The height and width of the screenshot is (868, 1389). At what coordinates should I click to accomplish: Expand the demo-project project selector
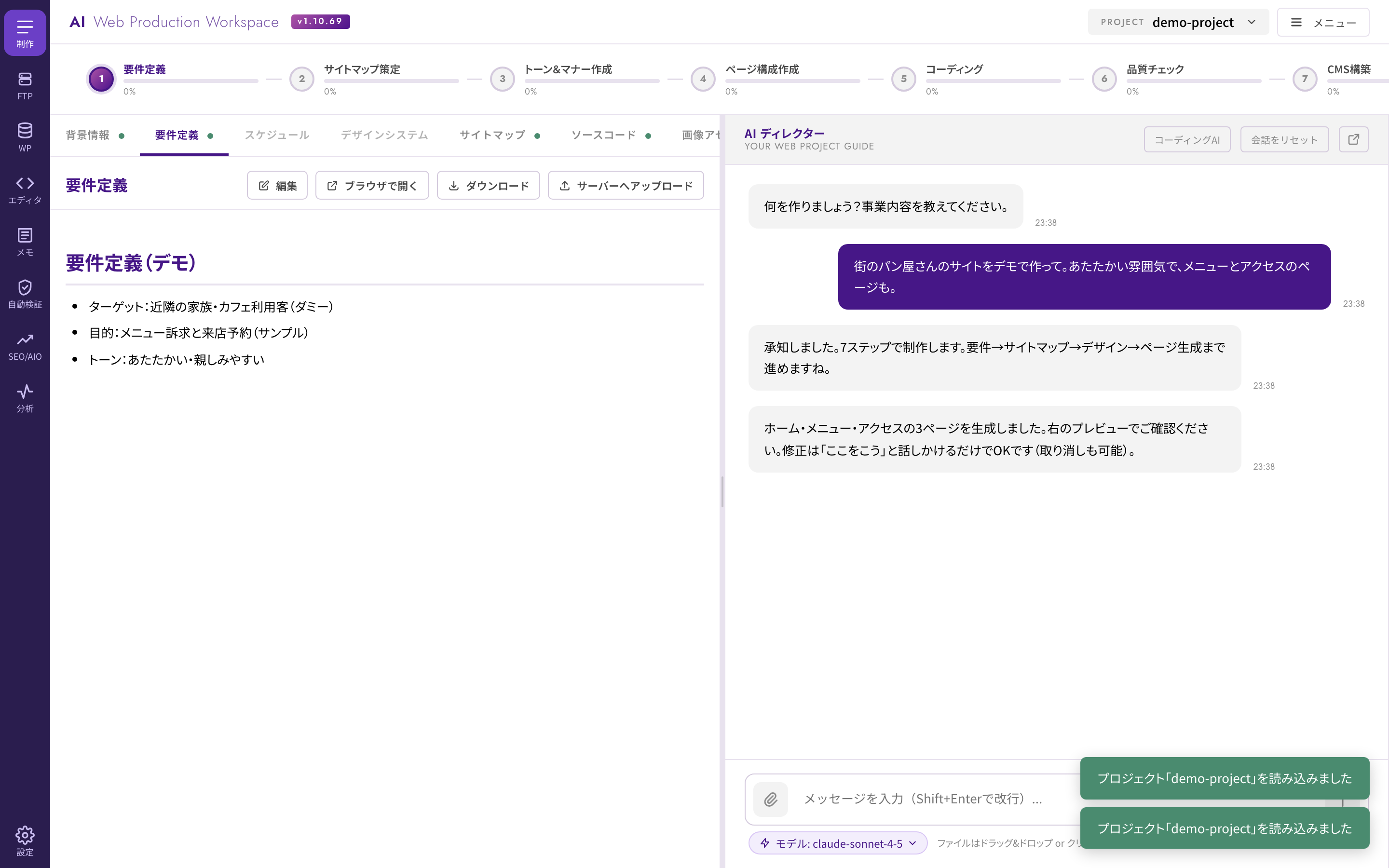click(1178, 22)
